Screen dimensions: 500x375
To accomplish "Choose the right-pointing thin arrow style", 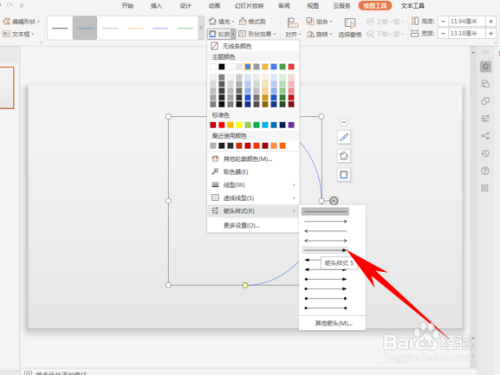I will click(x=325, y=221).
